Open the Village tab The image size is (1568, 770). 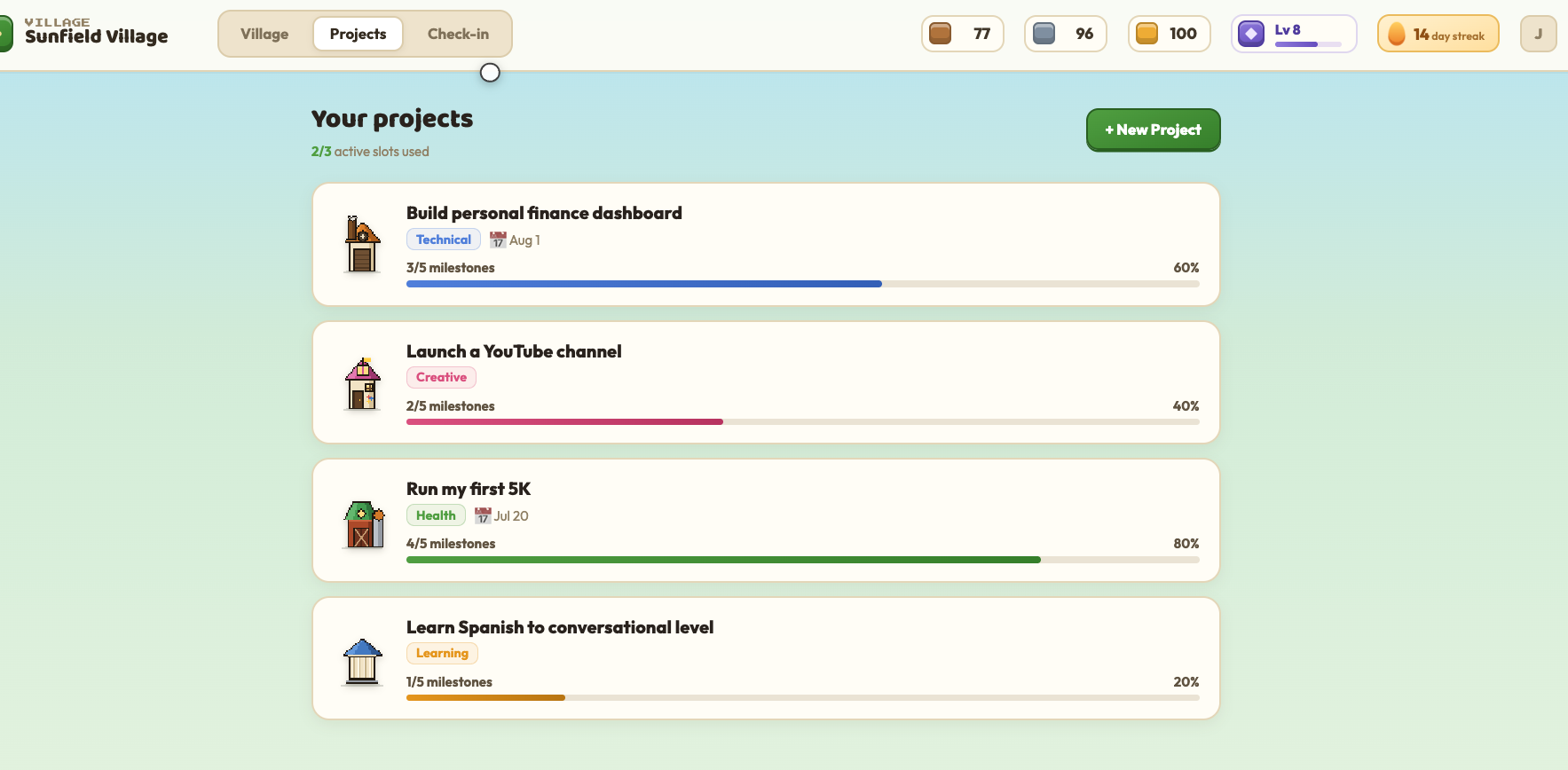264,34
